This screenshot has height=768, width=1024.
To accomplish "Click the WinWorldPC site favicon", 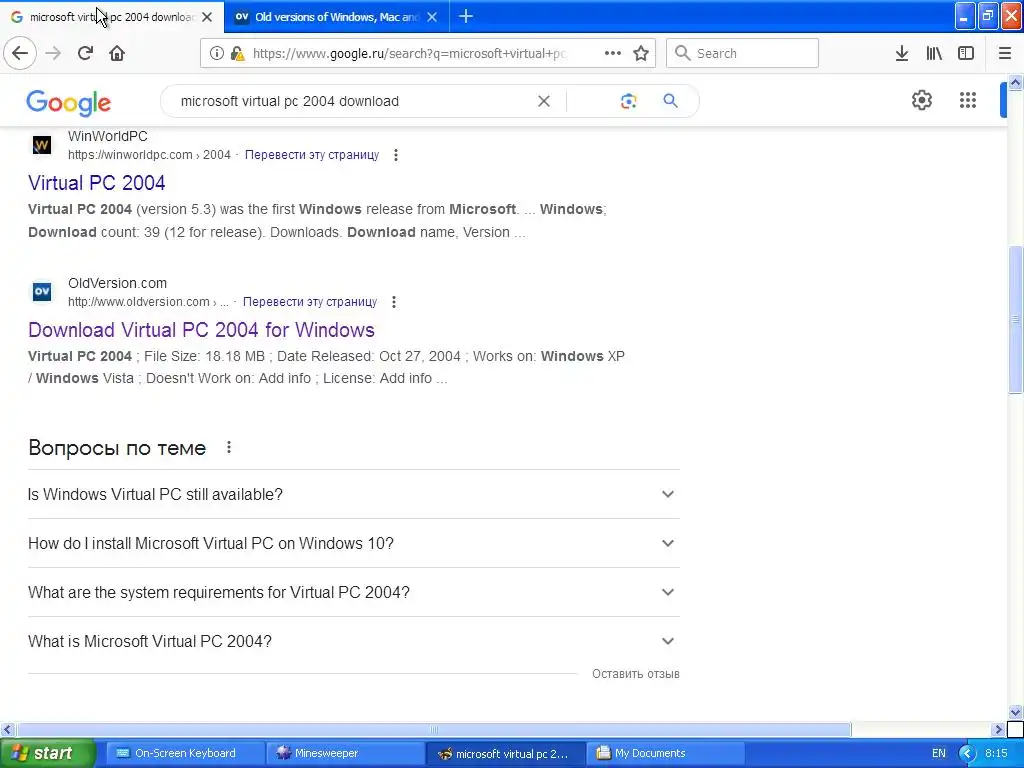I will tap(42, 145).
